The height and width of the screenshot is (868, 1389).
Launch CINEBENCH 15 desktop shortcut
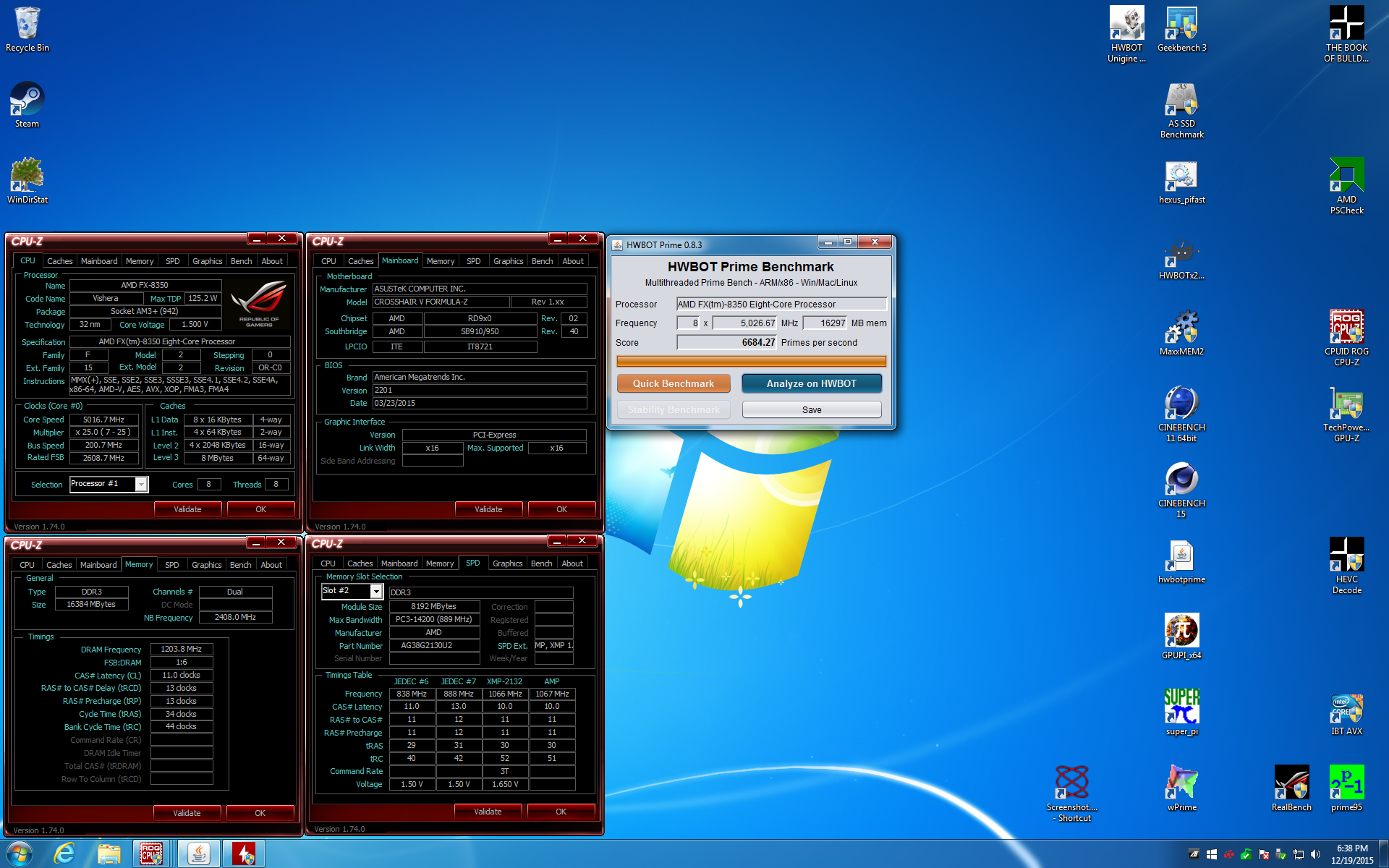[x=1181, y=490]
